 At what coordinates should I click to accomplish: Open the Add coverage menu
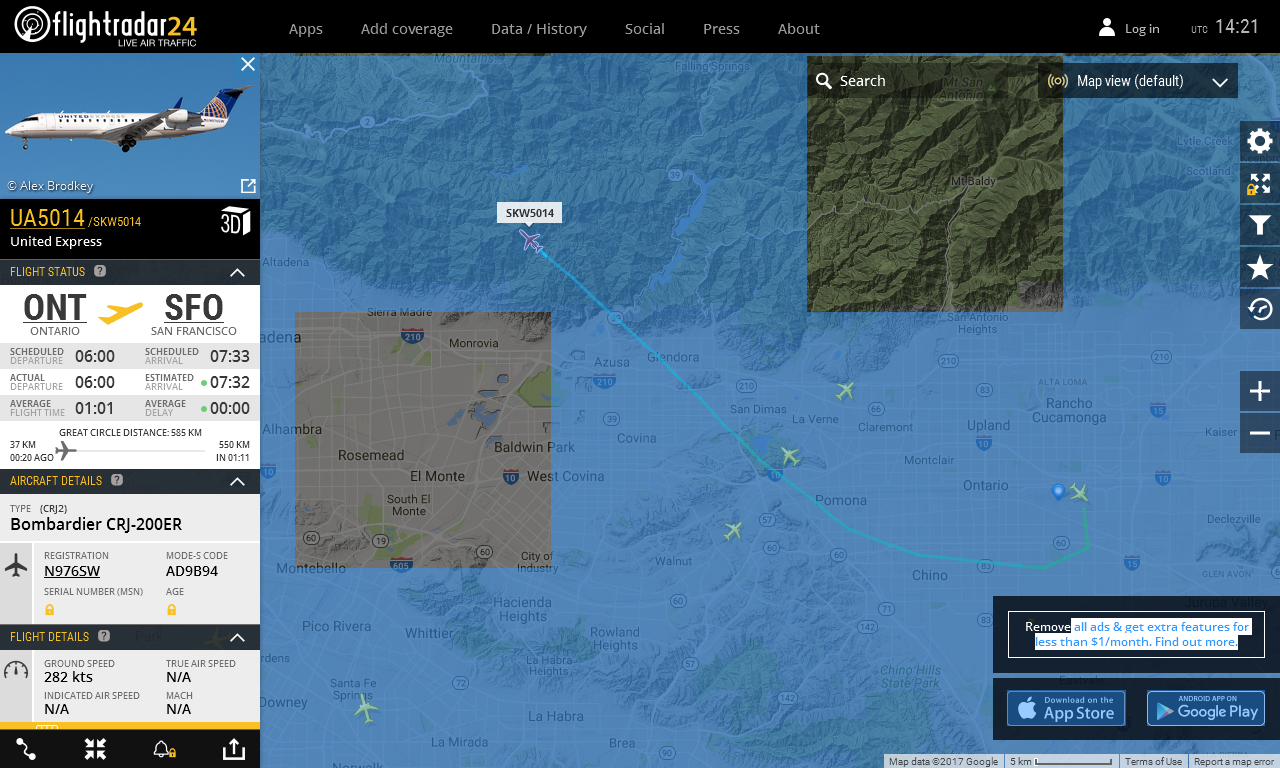point(407,29)
